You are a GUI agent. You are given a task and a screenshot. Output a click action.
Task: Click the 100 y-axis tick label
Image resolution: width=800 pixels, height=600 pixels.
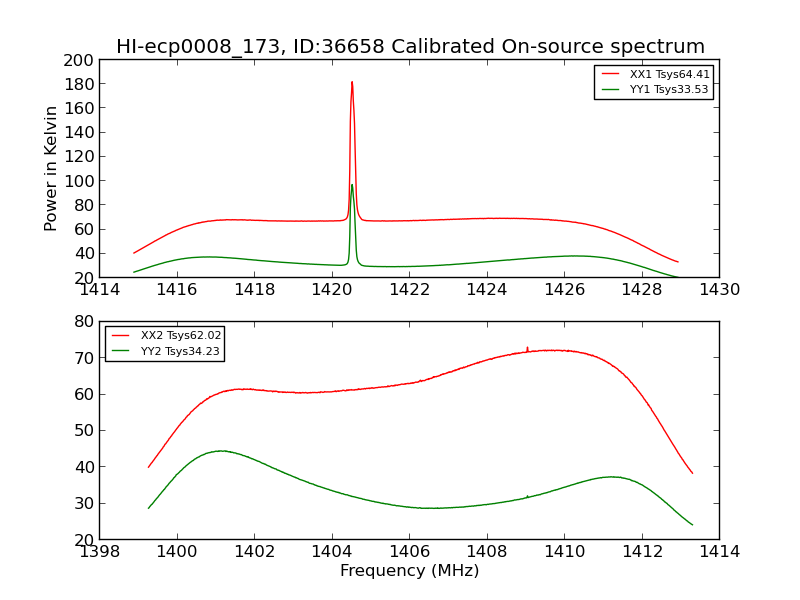pyautogui.click(x=79, y=181)
